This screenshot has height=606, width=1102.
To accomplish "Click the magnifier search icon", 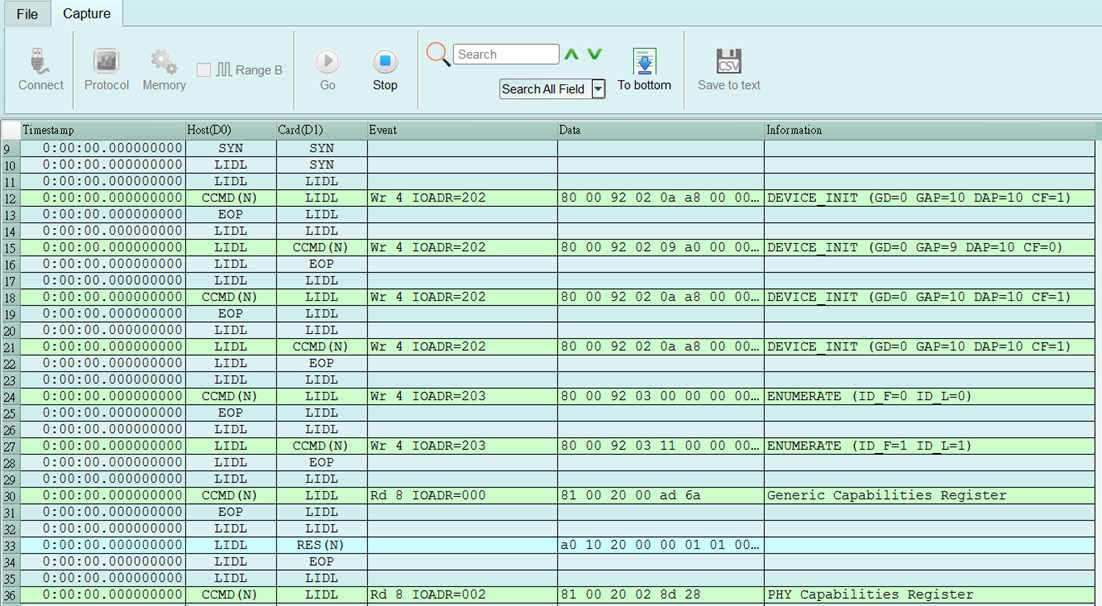I will coord(438,54).
